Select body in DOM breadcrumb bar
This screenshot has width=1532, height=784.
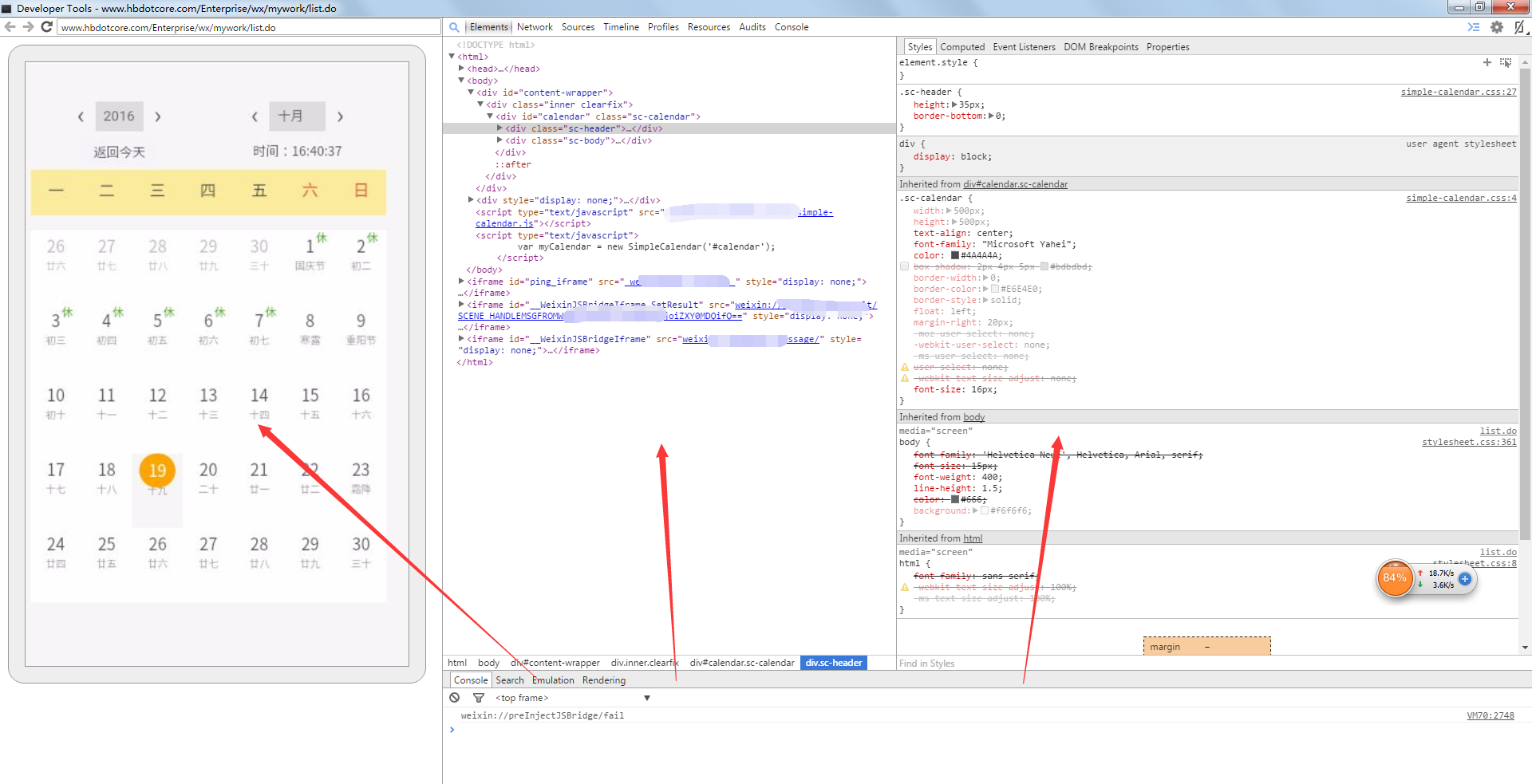coord(488,663)
